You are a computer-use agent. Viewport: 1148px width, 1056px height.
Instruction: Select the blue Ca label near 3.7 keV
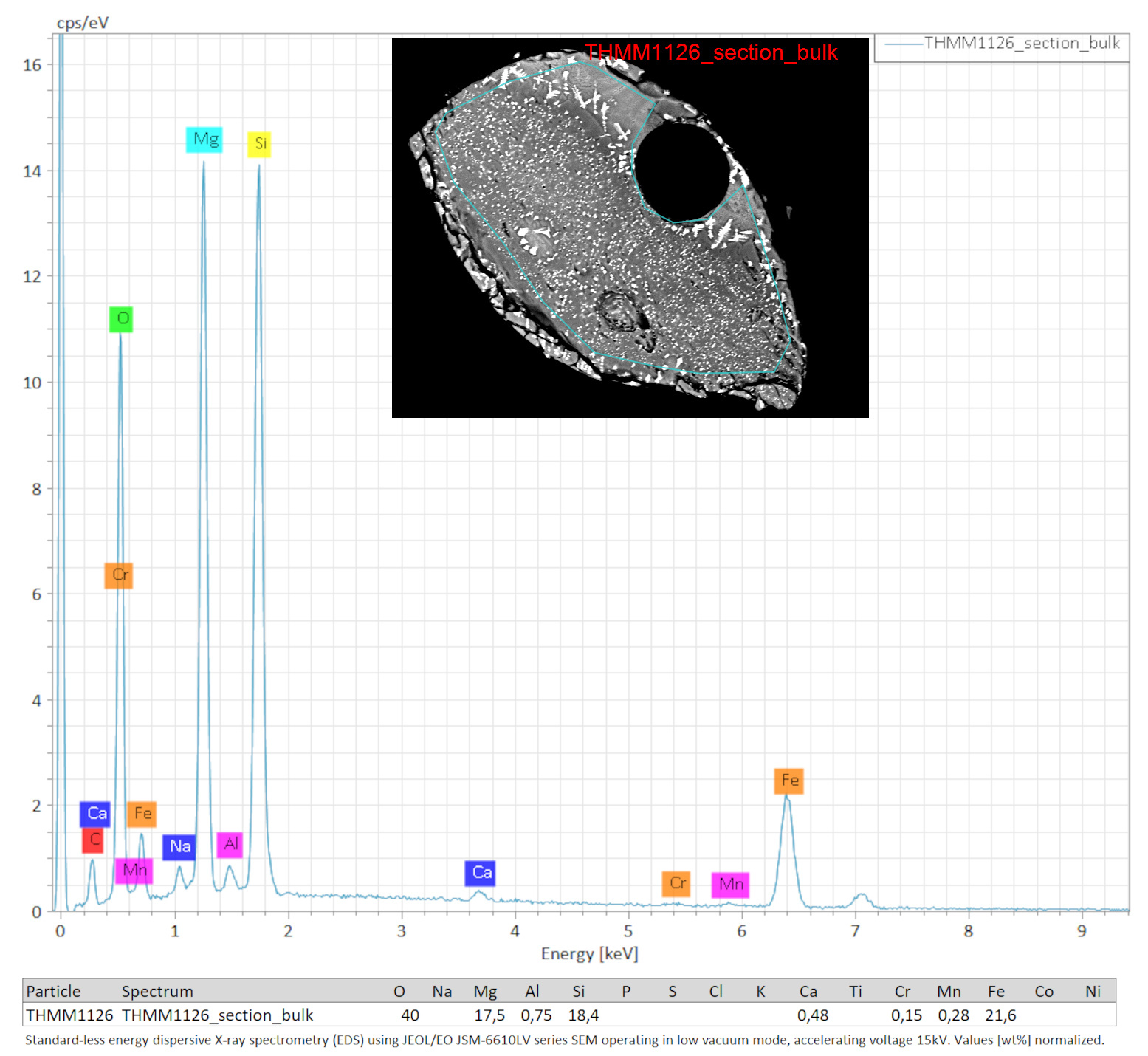coord(481,873)
